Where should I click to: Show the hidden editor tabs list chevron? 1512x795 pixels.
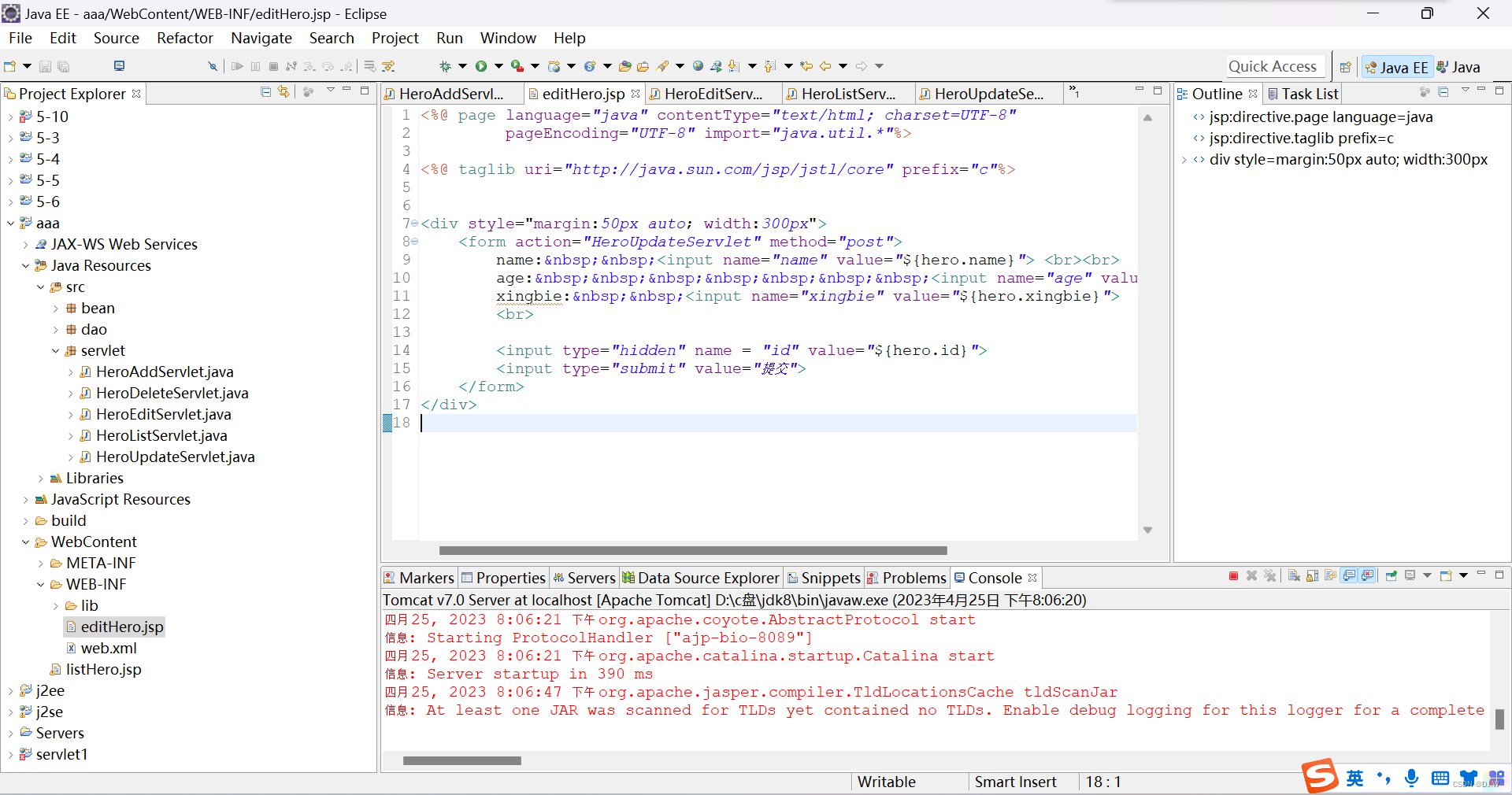pyautogui.click(x=1073, y=92)
